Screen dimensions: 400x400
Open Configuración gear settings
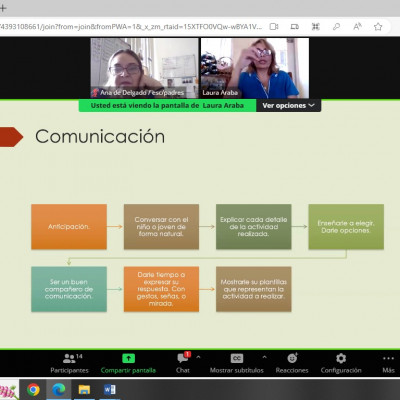[x=341, y=363]
